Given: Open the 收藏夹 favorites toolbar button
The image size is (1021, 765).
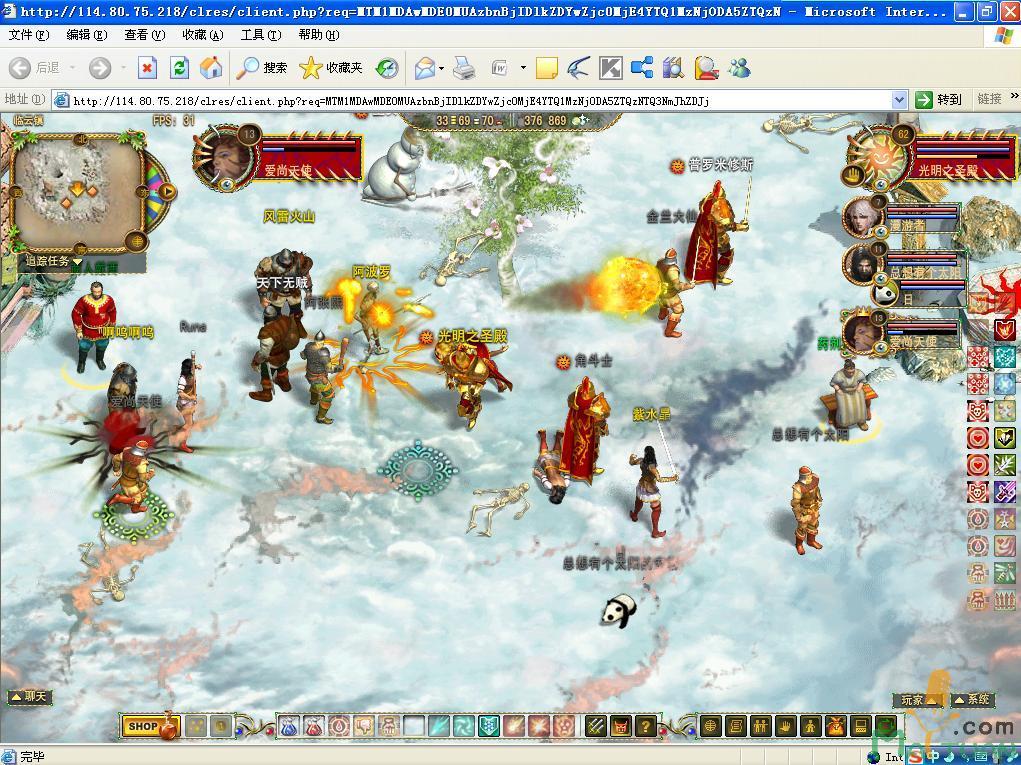Looking at the screenshot, I should (x=332, y=68).
